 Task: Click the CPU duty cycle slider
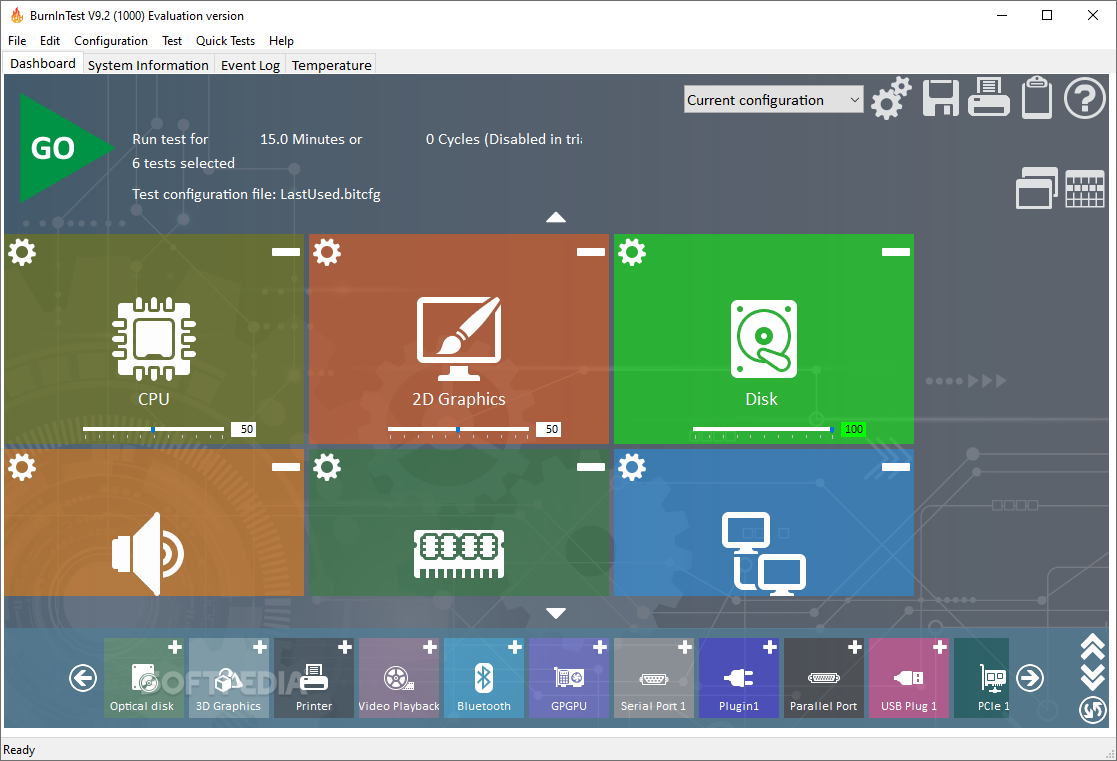pos(153,430)
